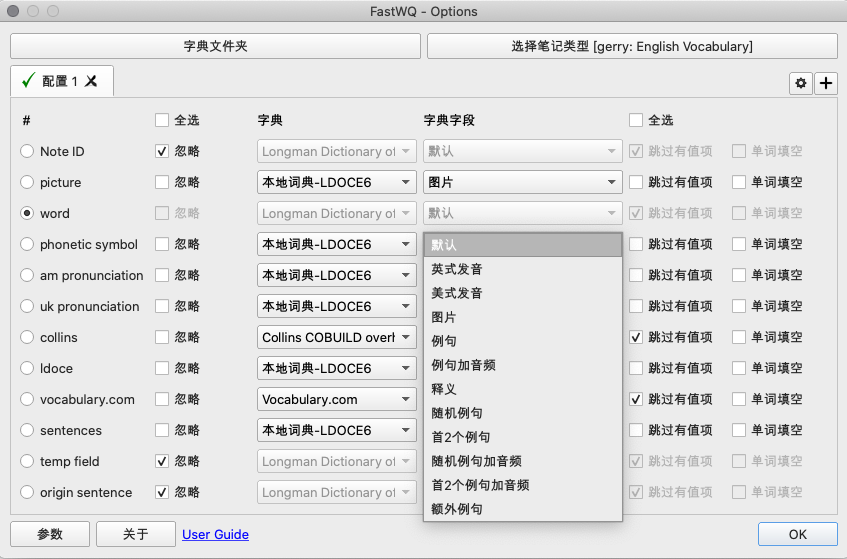Image resolution: width=847 pixels, height=559 pixels.
Task: Confirm with the OK button
Action: 797,534
